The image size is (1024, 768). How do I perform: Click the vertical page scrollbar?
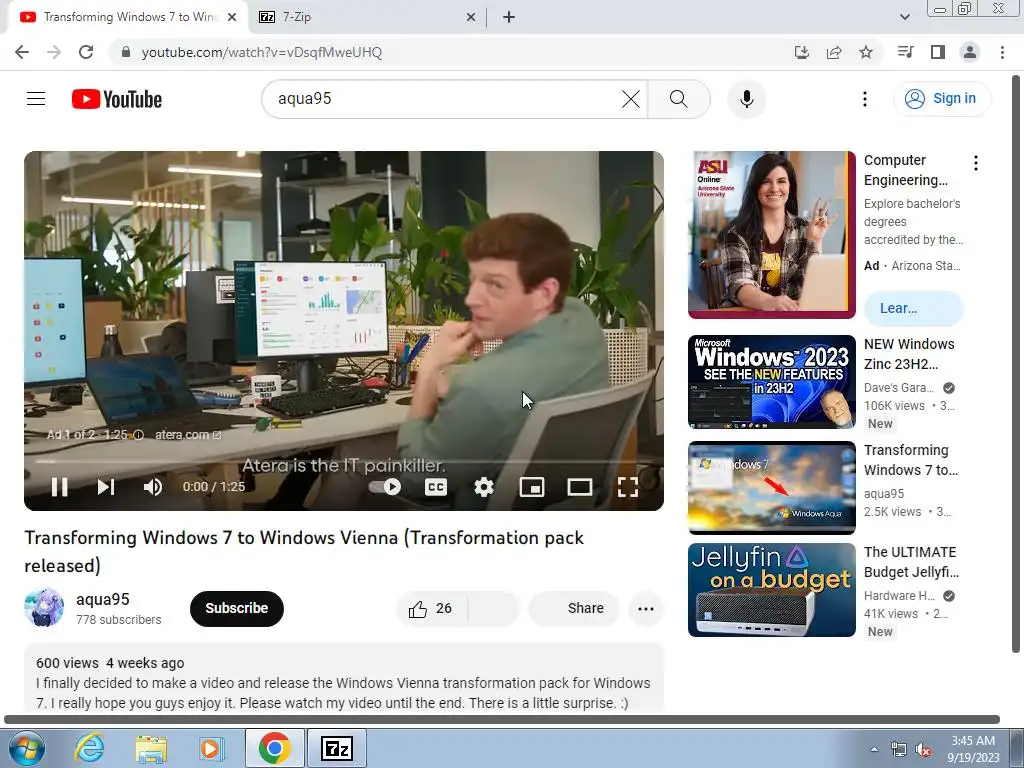click(x=1016, y=362)
